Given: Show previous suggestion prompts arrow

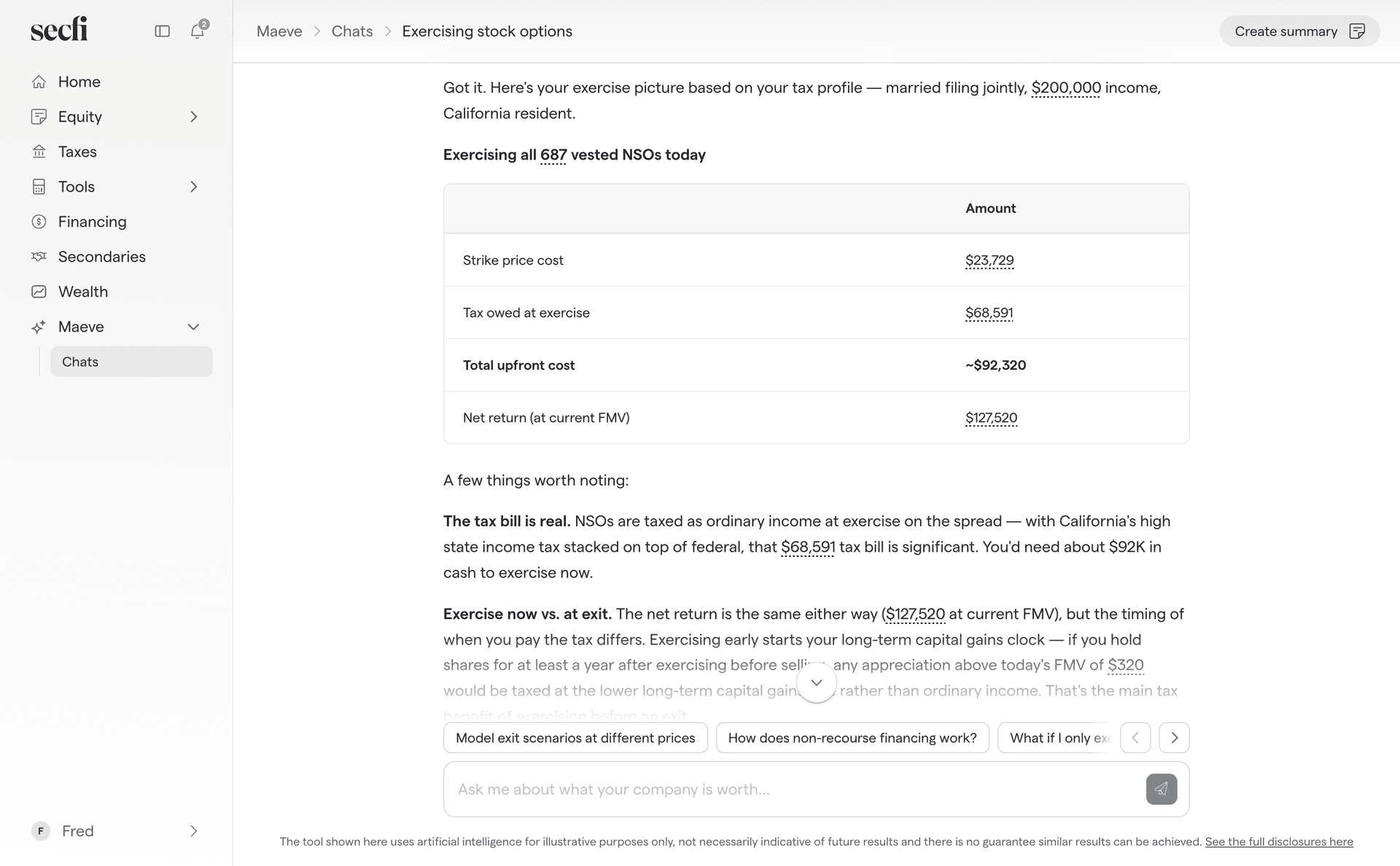Looking at the screenshot, I should [x=1135, y=738].
